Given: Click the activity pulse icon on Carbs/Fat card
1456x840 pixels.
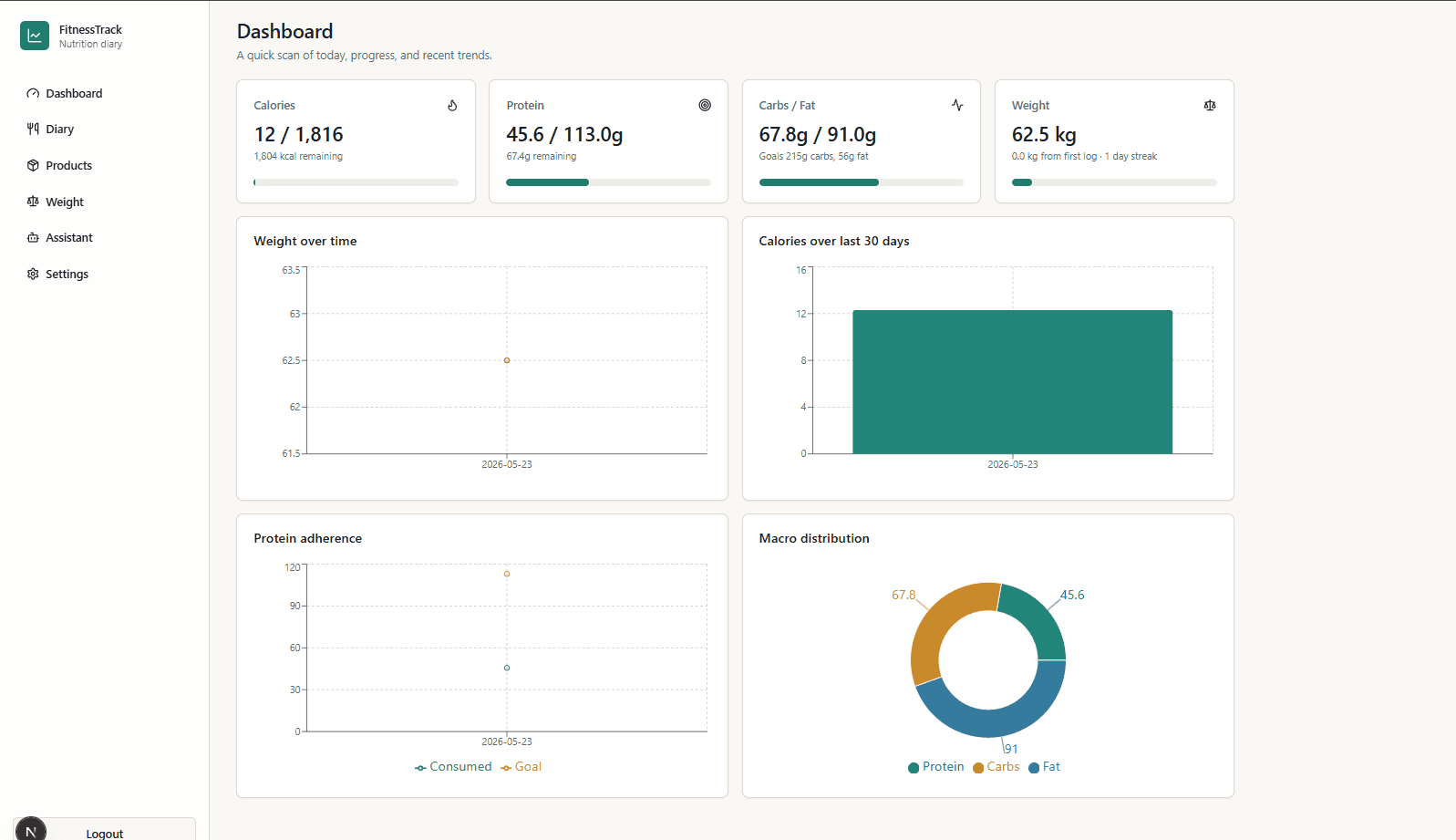Looking at the screenshot, I should (957, 105).
